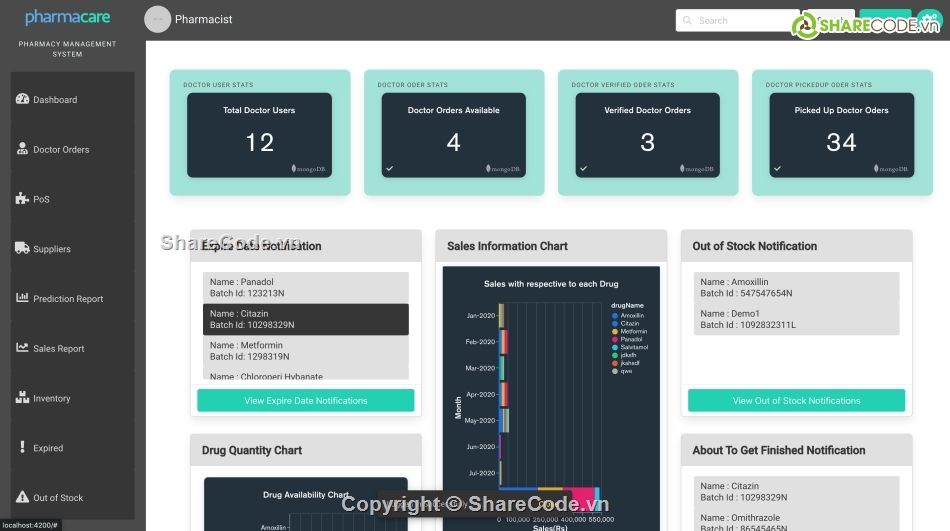Click the Pharmacist user avatar
This screenshot has width=950, height=531.
[157, 19]
